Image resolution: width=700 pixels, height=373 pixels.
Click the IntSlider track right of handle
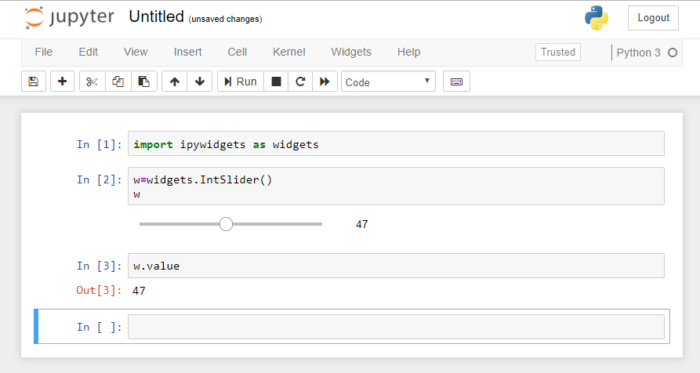[277, 224]
